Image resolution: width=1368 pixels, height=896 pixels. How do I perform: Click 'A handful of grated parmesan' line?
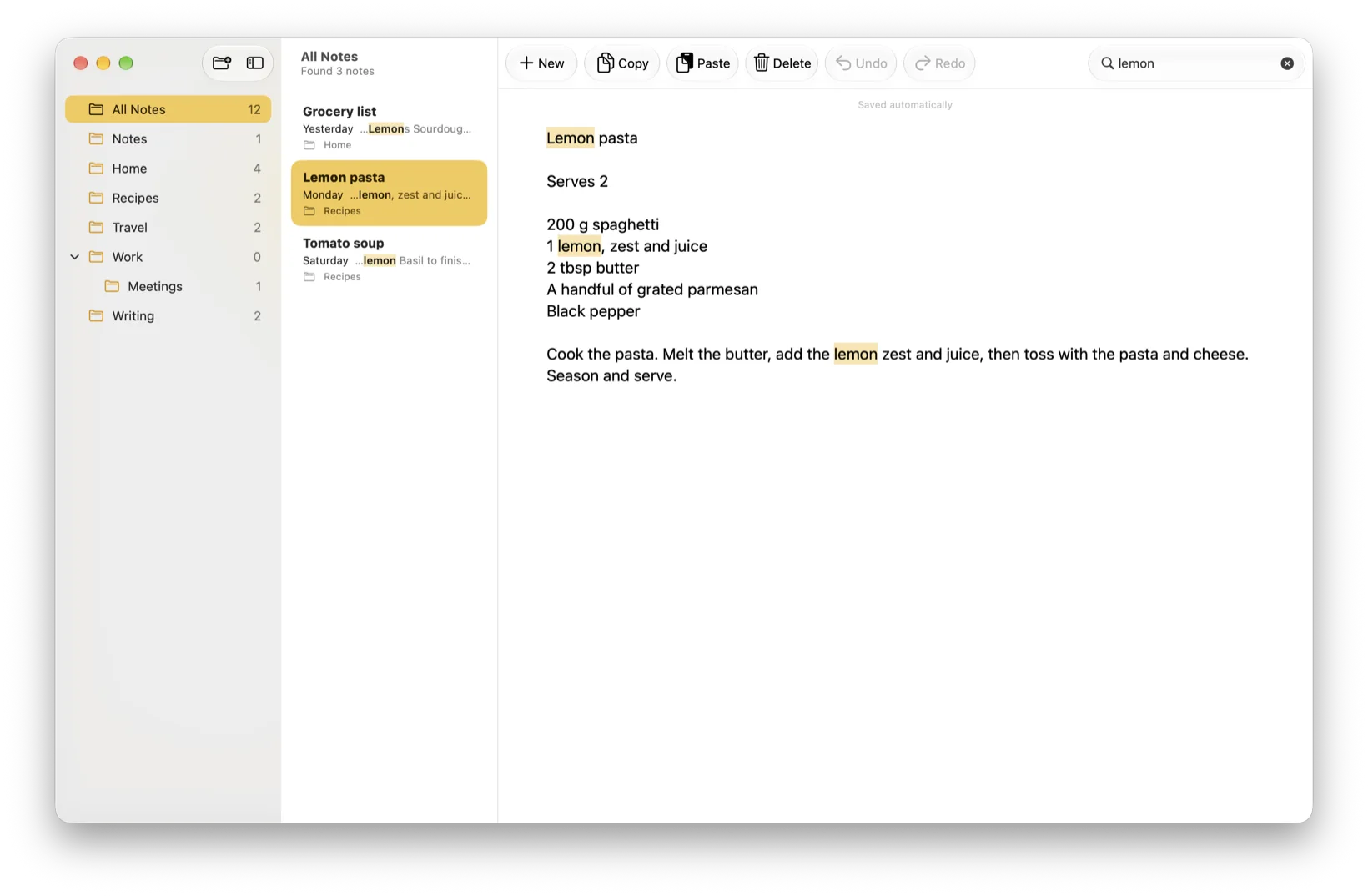click(x=652, y=289)
